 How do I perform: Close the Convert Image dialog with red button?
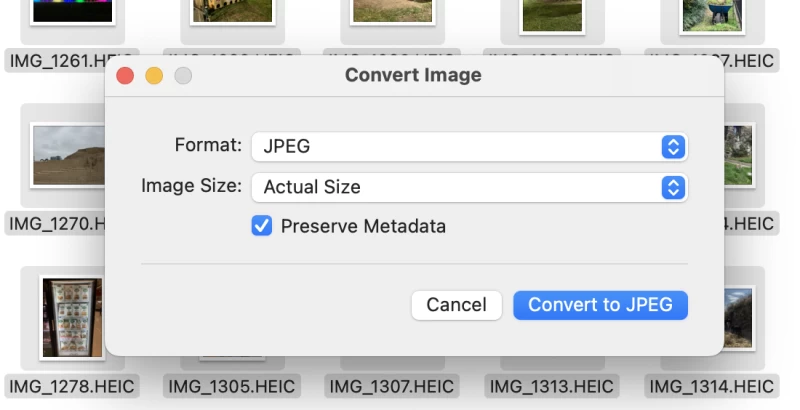125,76
